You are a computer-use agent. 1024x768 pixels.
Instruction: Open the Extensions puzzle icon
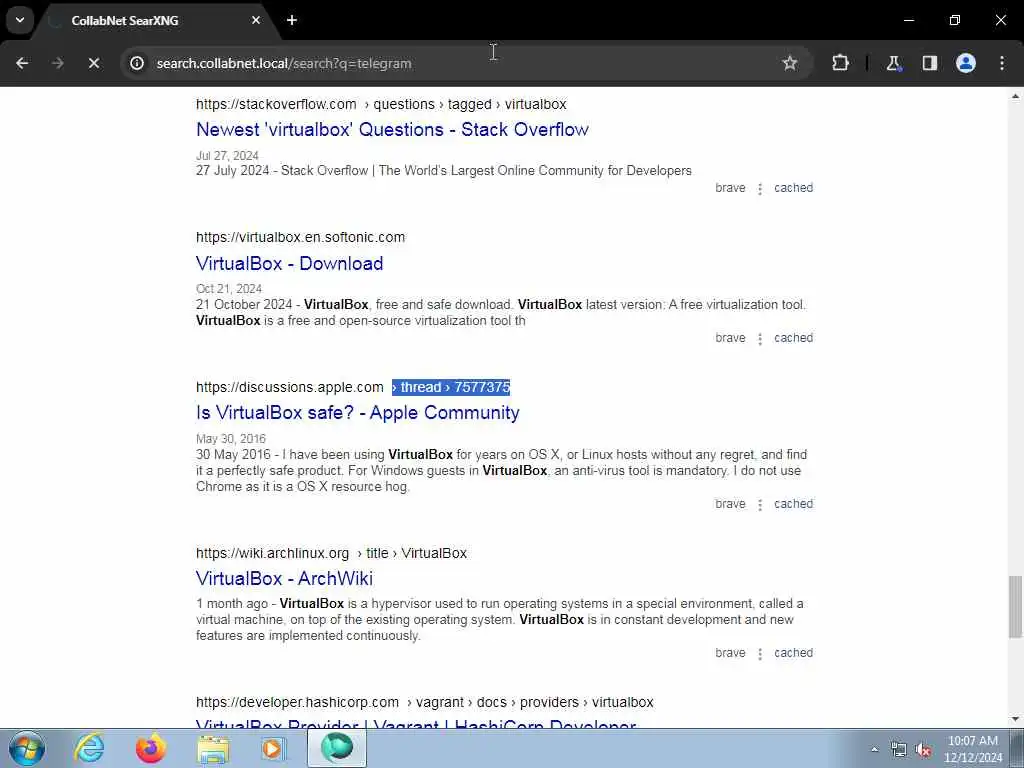(x=840, y=63)
